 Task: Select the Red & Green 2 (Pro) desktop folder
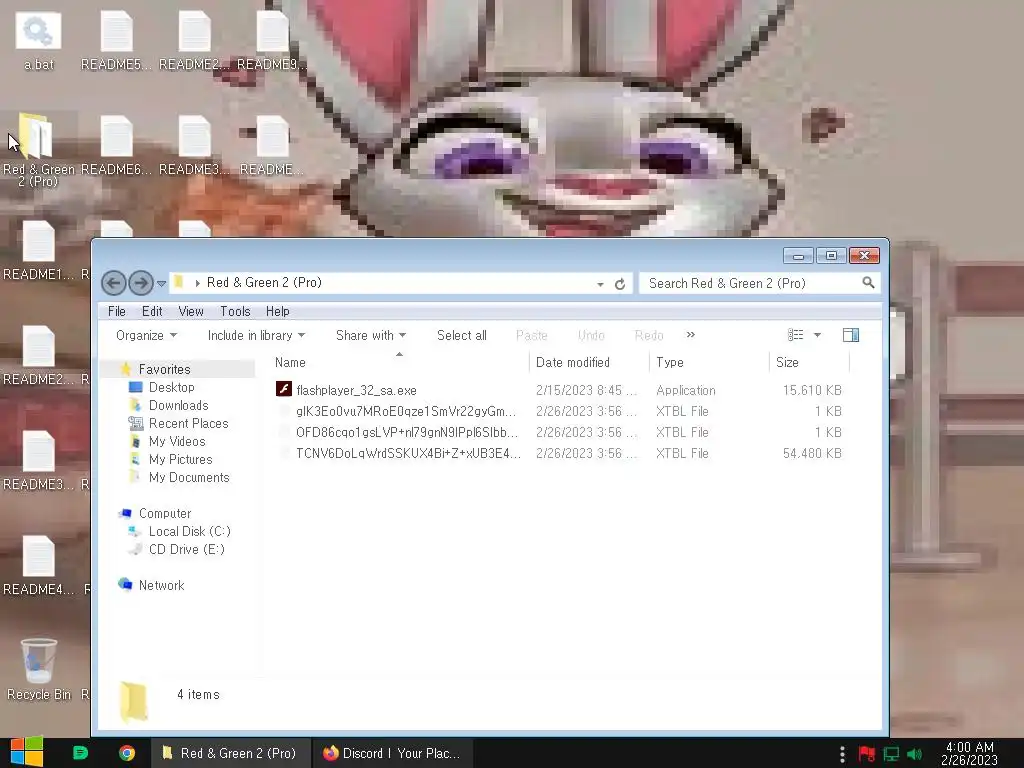tap(39, 150)
